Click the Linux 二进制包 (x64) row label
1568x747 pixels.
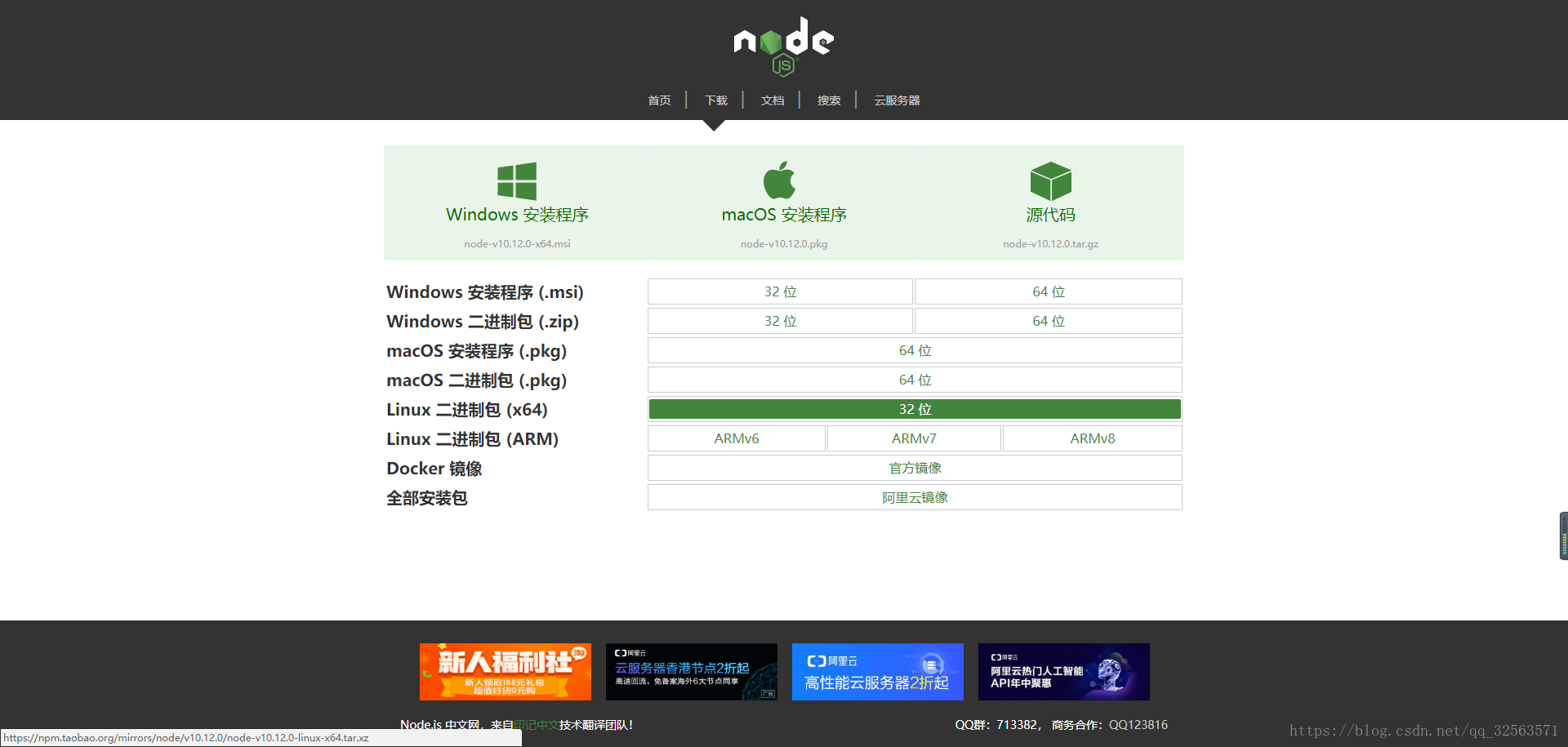point(467,410)
